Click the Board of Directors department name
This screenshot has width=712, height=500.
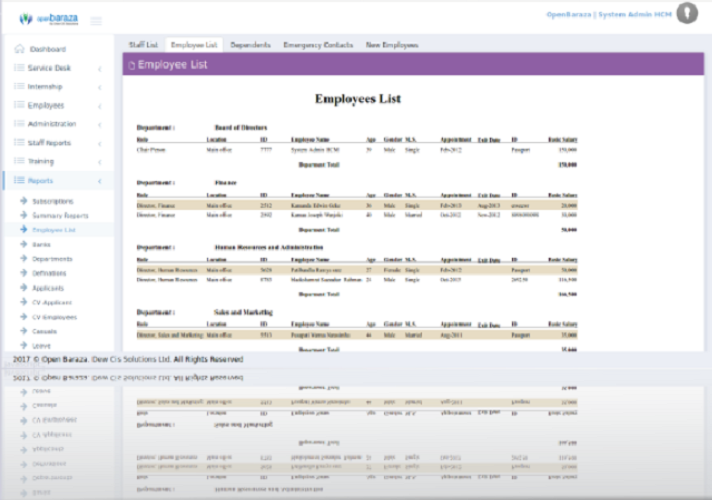point(241,128)
